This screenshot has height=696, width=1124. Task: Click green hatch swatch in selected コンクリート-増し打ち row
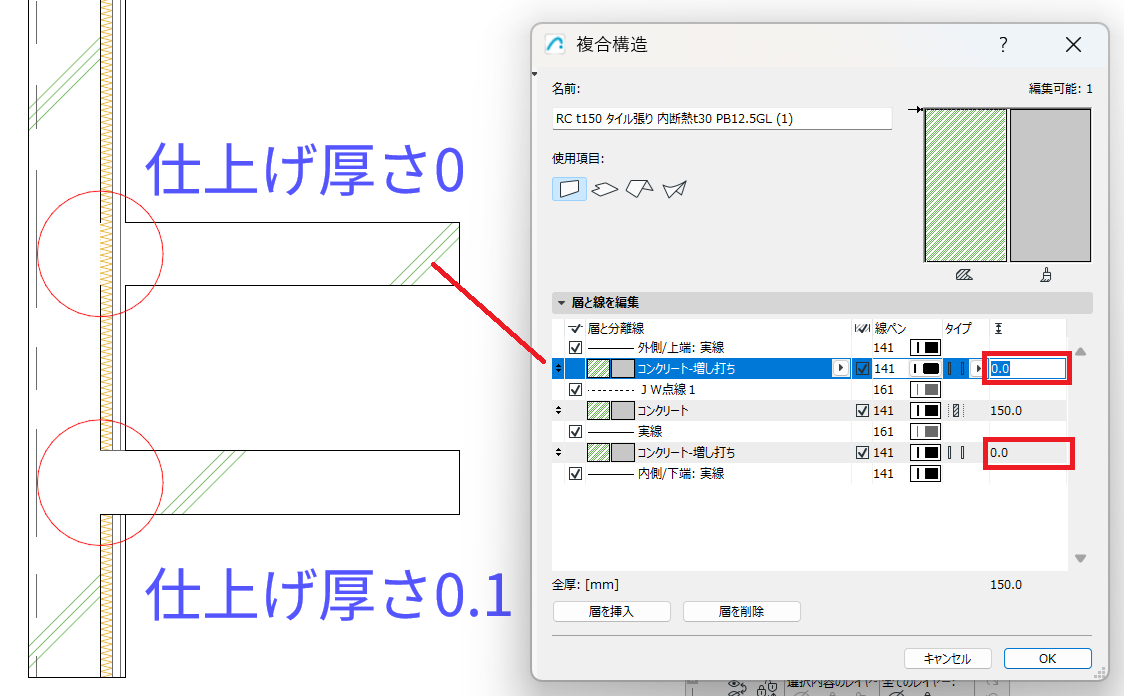(x=598, y=368)
